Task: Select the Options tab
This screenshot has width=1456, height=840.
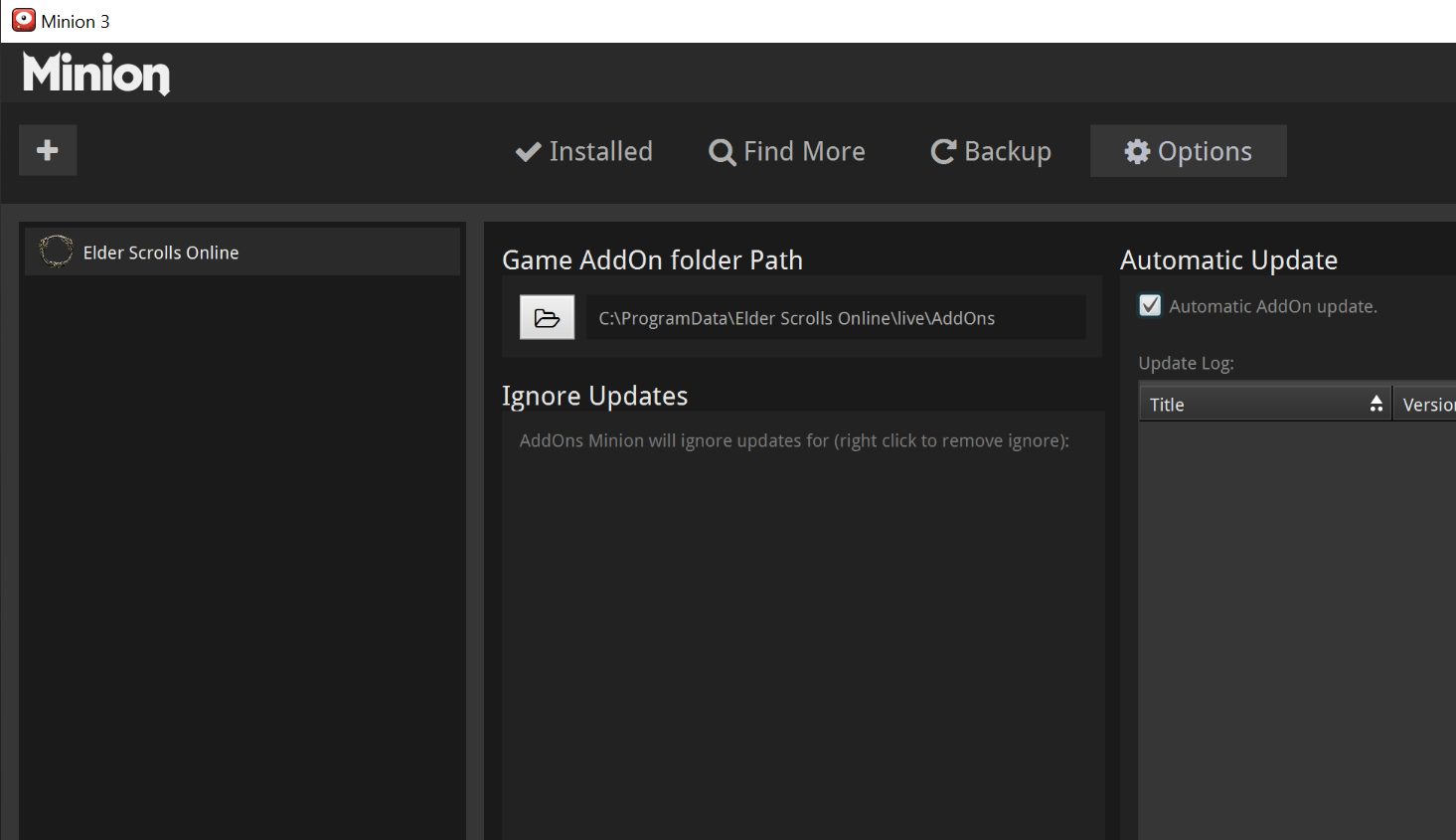Action: click(1189, 151)
